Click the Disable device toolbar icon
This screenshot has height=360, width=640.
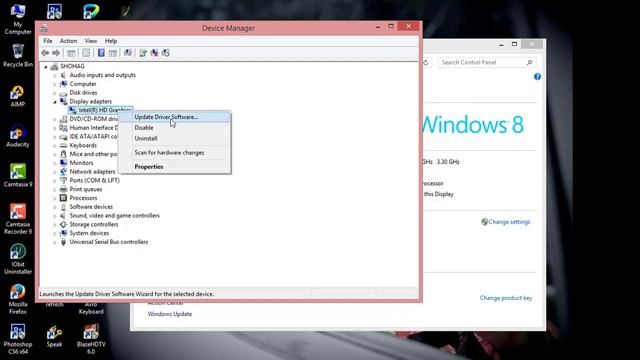coord(166,53)
